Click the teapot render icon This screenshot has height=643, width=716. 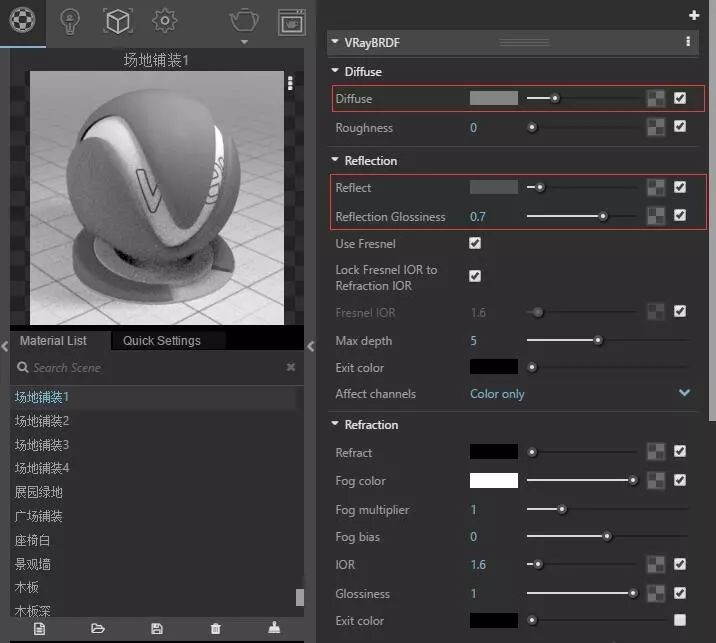[243, 19]
